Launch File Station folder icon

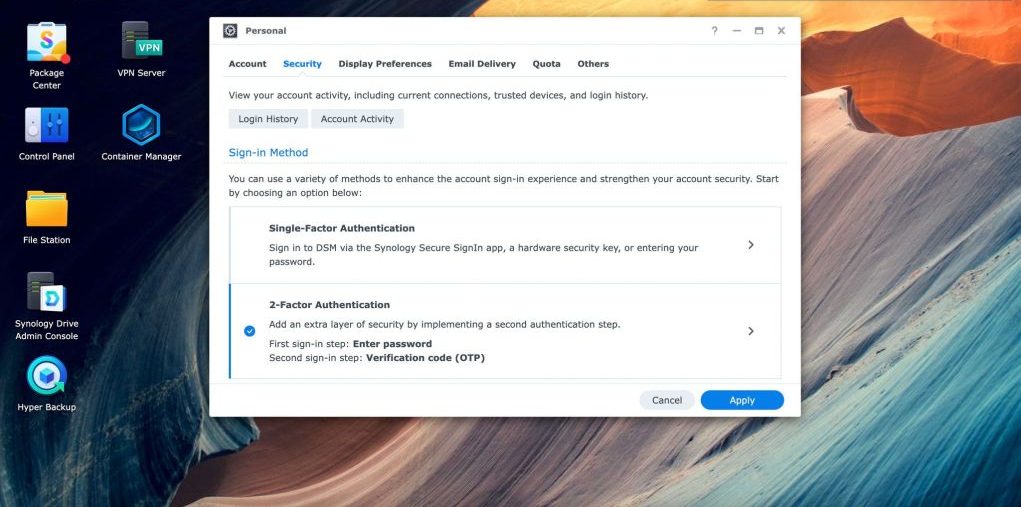tap(46, 209)
